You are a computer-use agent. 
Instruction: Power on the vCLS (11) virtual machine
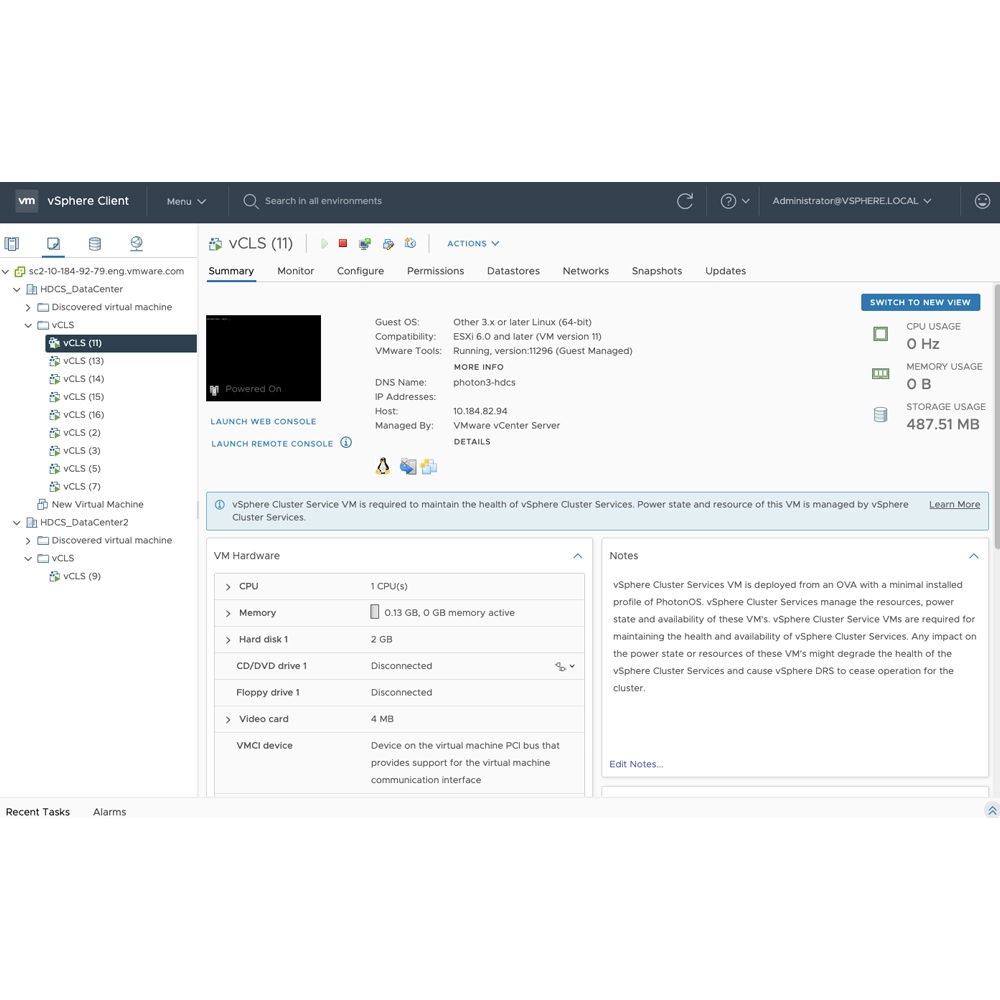(324, 243)
